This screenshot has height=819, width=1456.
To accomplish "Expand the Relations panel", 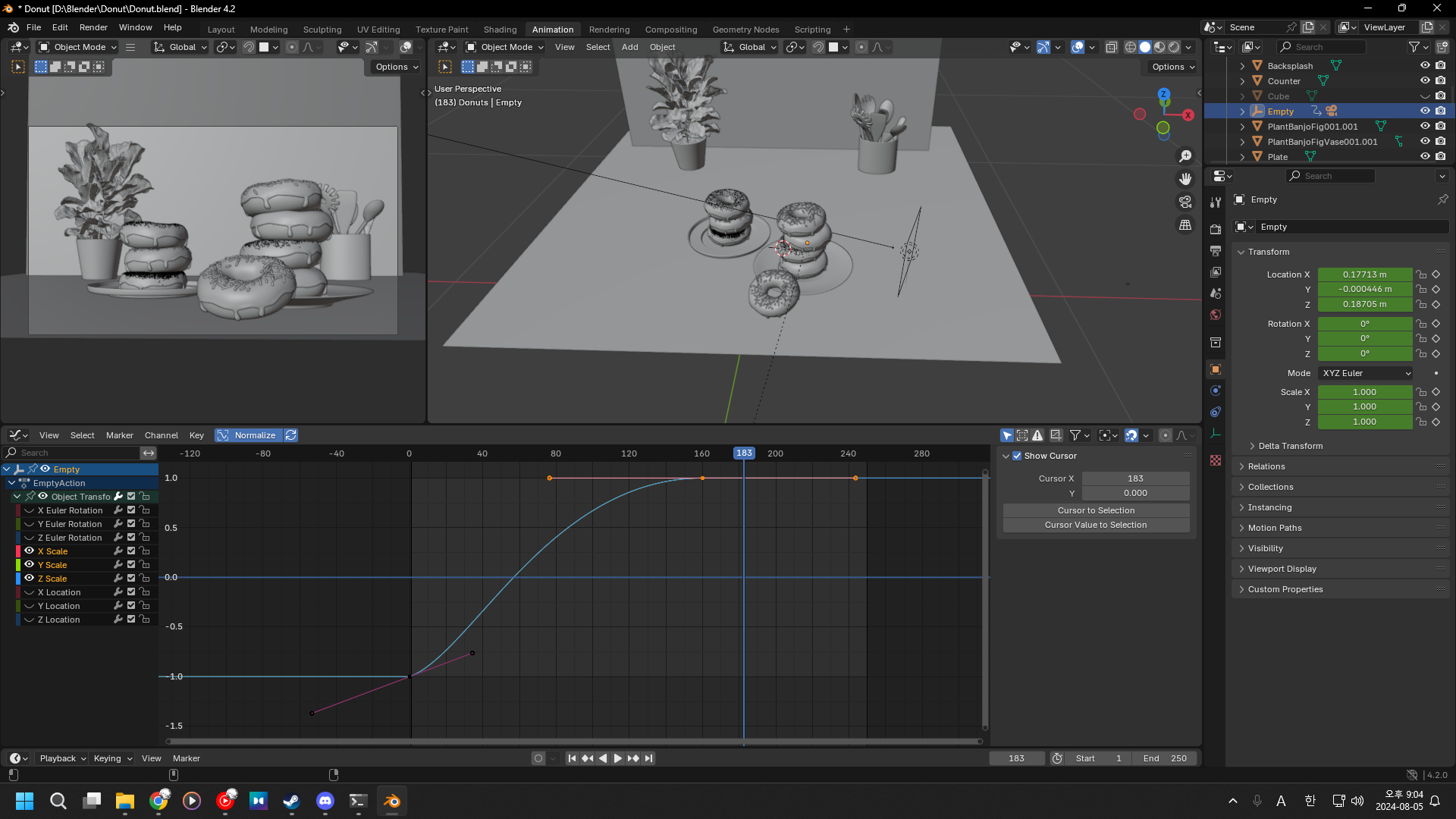I will click(x=1266, y=466).
